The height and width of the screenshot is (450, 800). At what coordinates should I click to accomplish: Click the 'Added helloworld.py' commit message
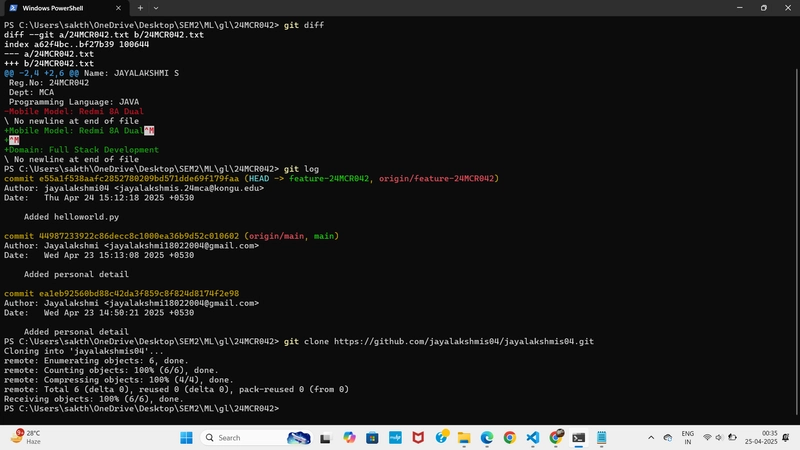coord(71,217)
